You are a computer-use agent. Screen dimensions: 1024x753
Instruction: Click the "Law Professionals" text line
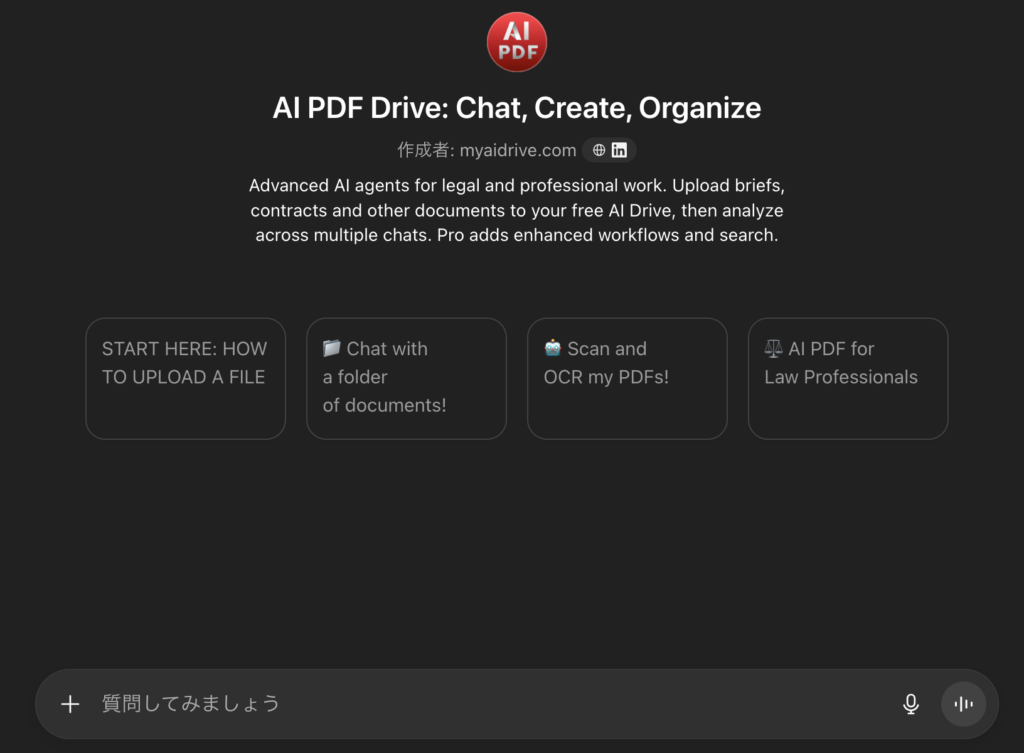point(841,377)
